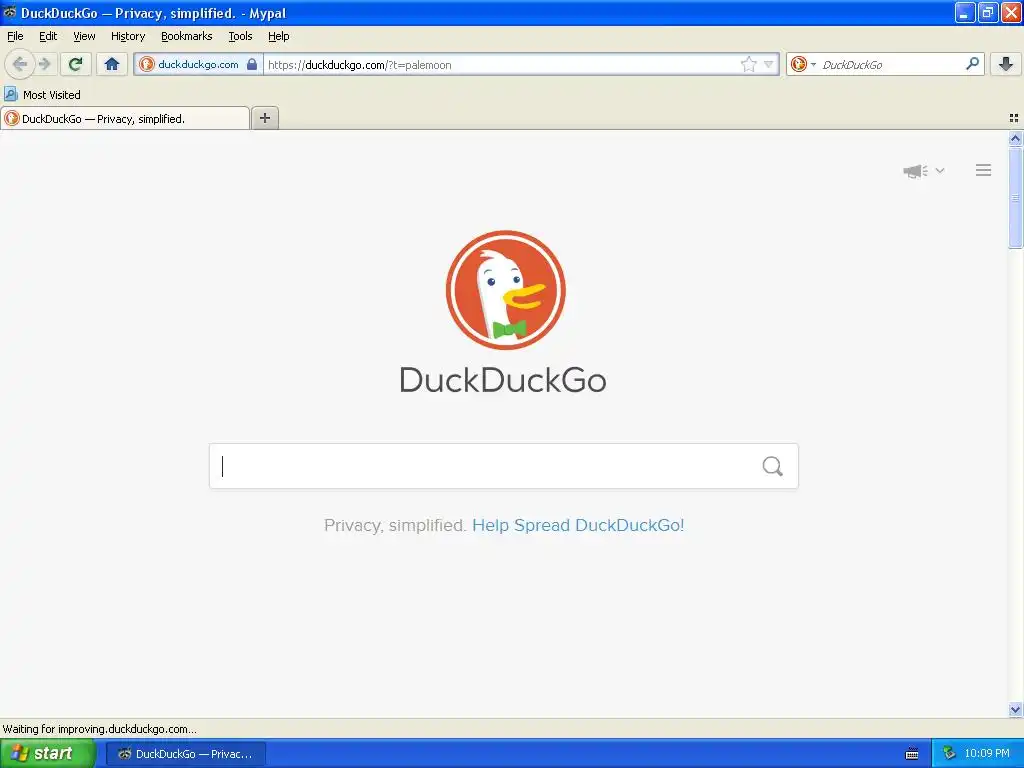Minimize the Mypal browser window
The image size is (1024, 768).
(965, 12)
